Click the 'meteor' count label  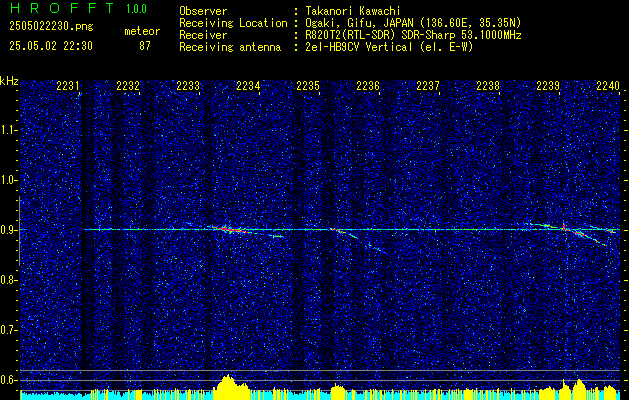142,31
